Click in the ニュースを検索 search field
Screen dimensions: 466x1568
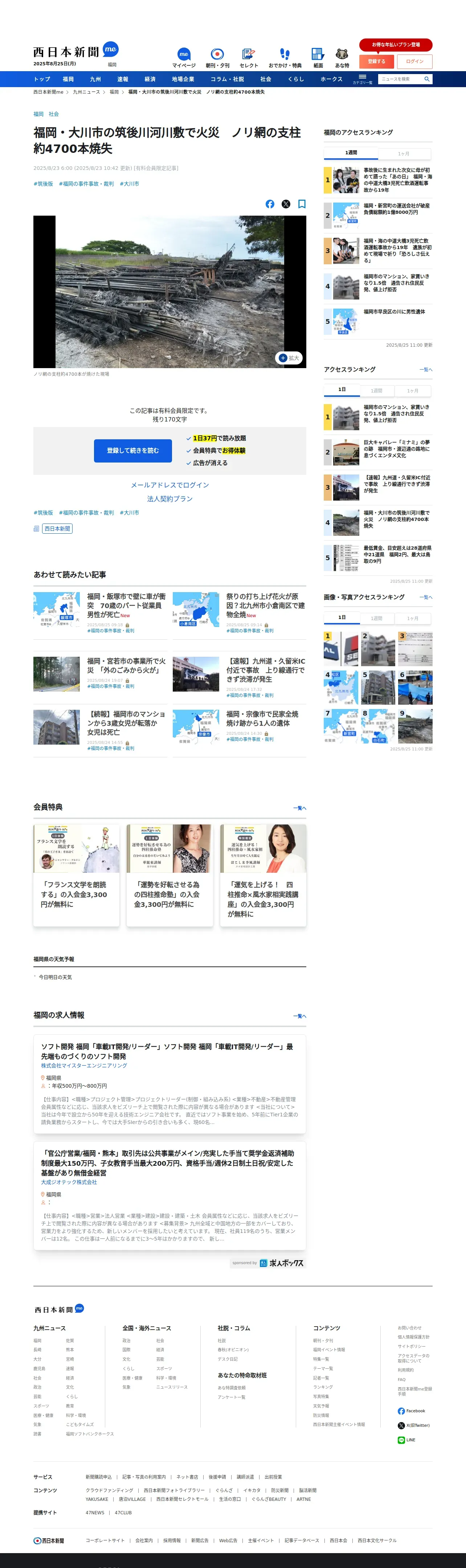point(400,79)
